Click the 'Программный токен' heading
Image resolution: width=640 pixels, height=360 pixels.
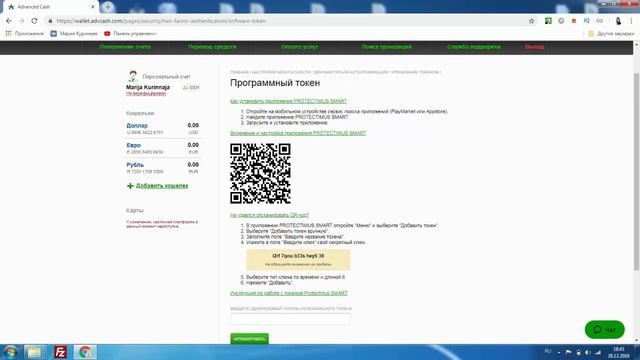(275, 83)
